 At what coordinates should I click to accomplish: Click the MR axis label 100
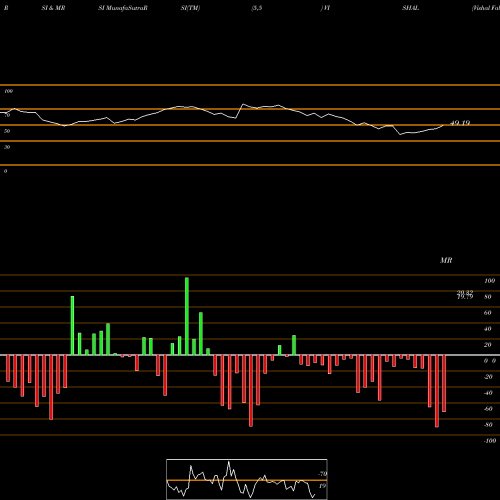[x=490, y=281]
